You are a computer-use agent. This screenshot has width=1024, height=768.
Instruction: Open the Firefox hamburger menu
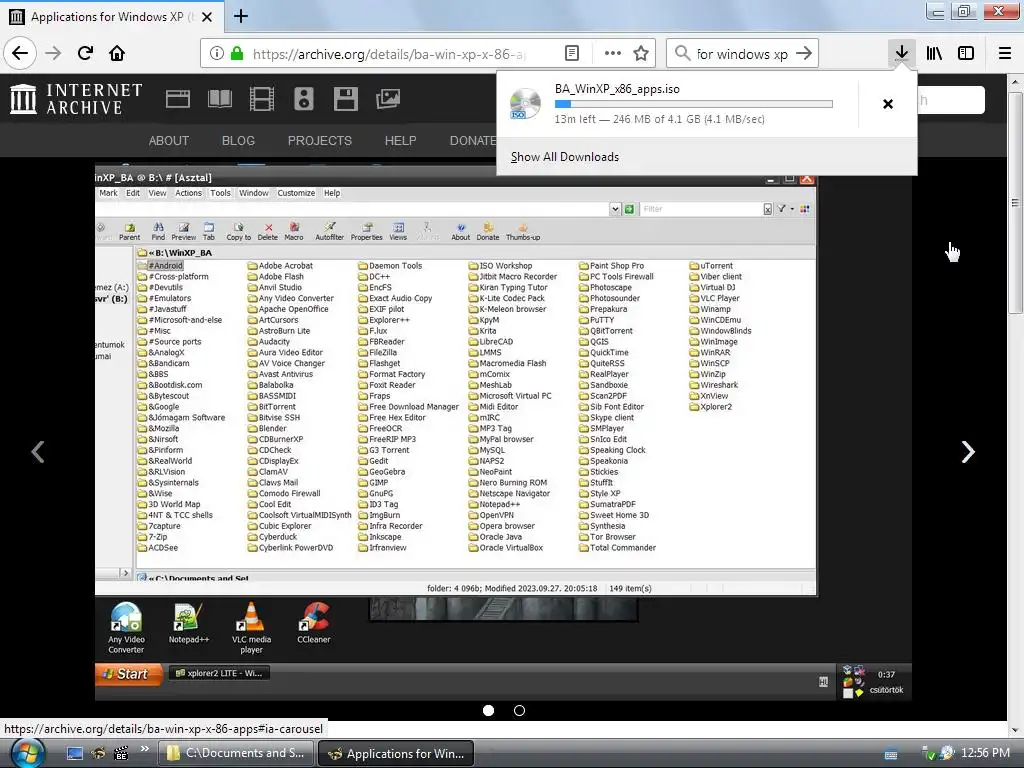[1005, 54]
